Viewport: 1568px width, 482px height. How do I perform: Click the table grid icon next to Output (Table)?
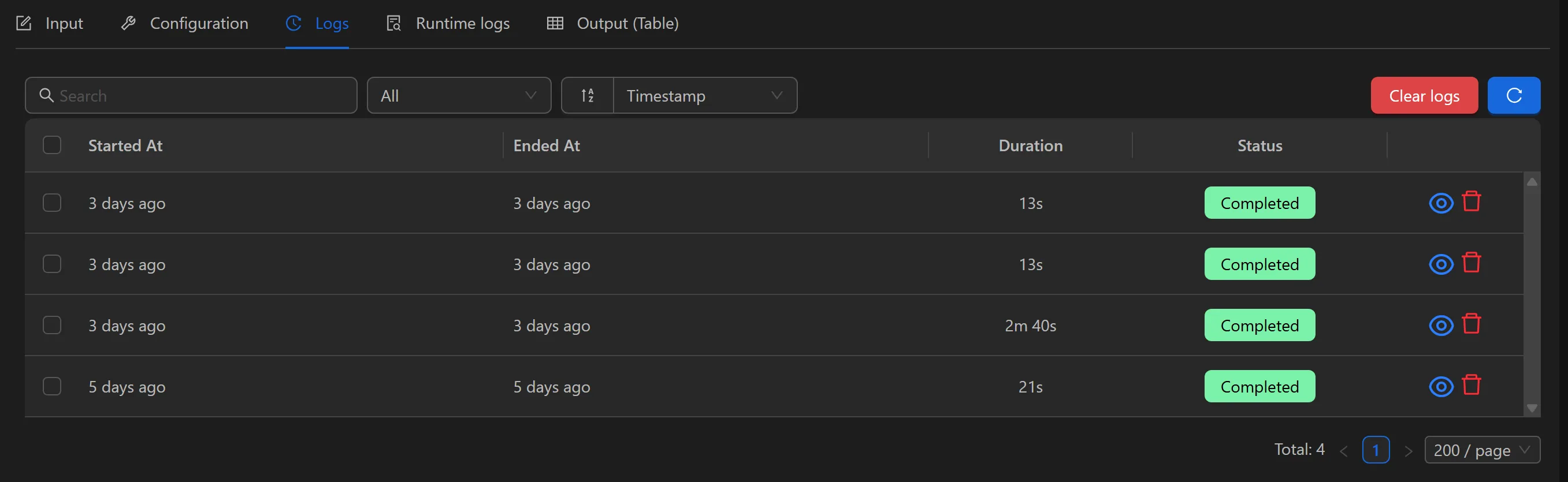coord(555,23)
